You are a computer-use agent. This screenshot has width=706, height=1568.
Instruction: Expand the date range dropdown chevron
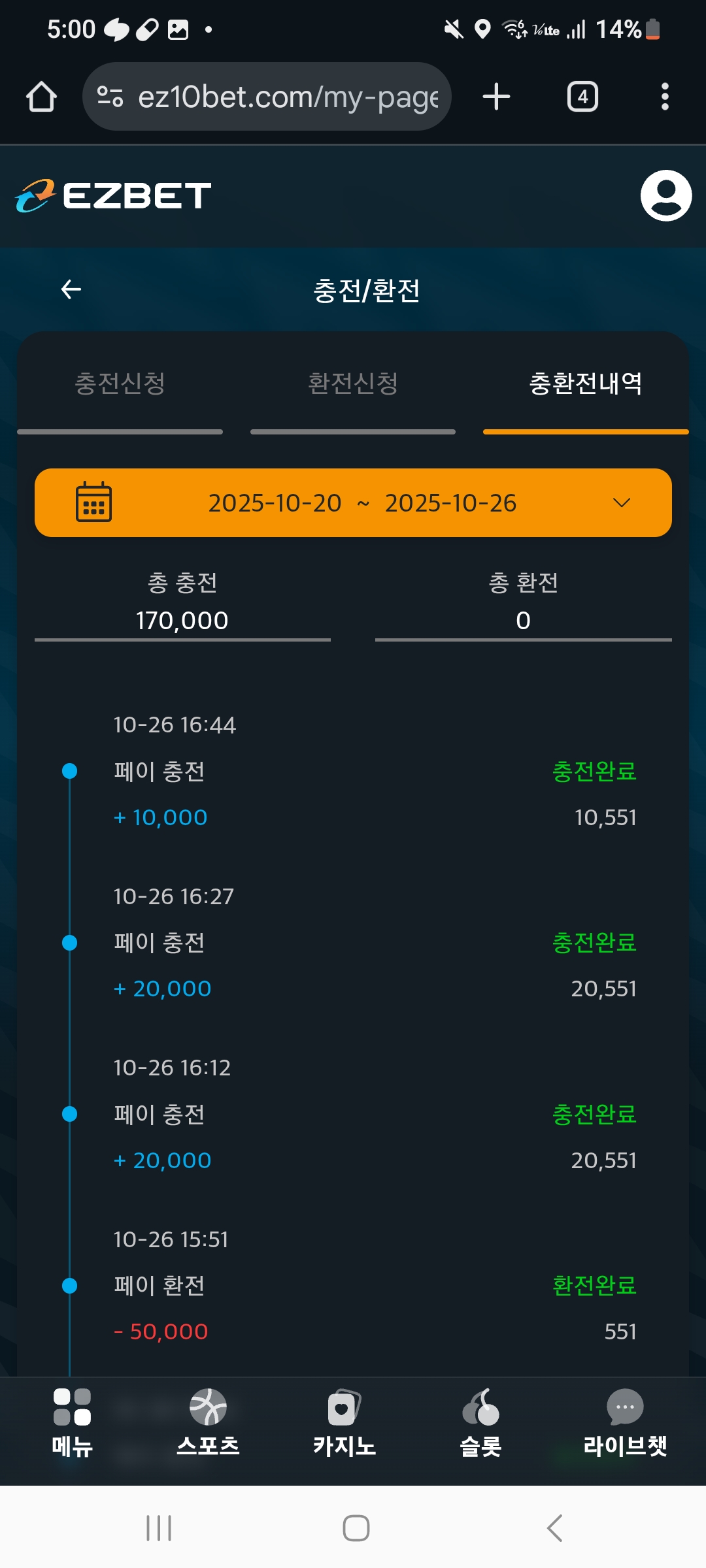coord(621,502)
